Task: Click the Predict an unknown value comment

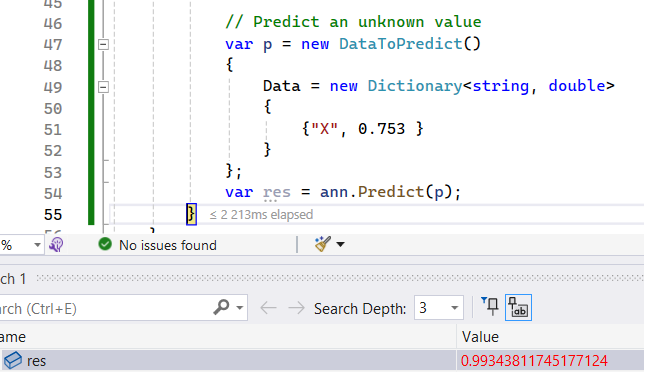Action: coord(353,22)
